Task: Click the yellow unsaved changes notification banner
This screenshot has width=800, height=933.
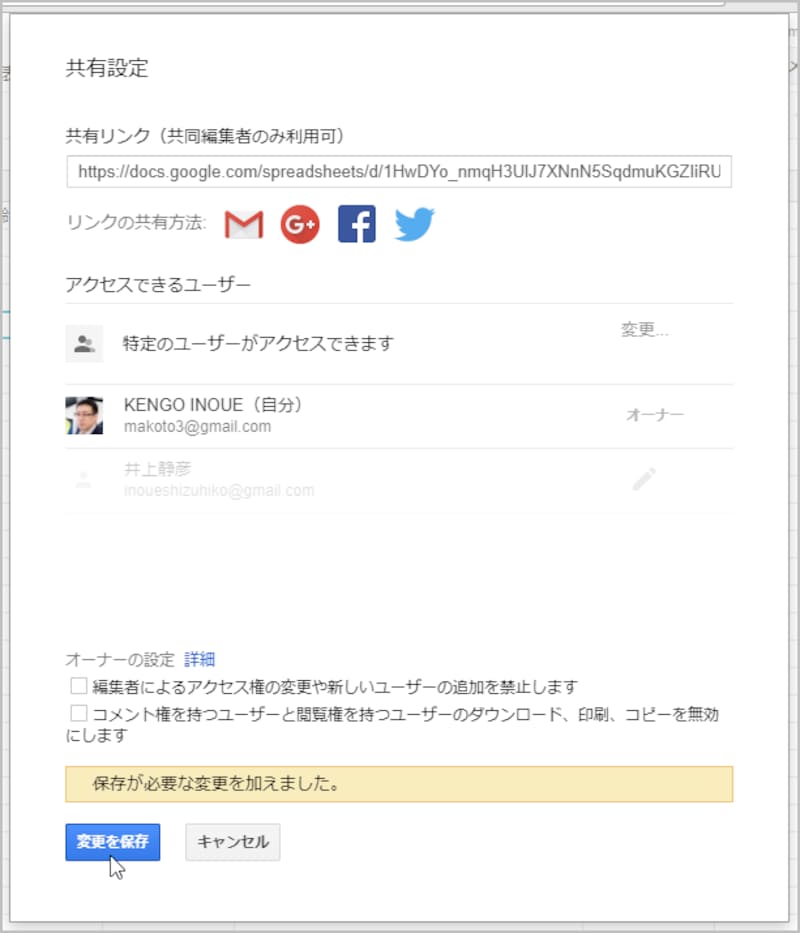Action: point(400,784)
